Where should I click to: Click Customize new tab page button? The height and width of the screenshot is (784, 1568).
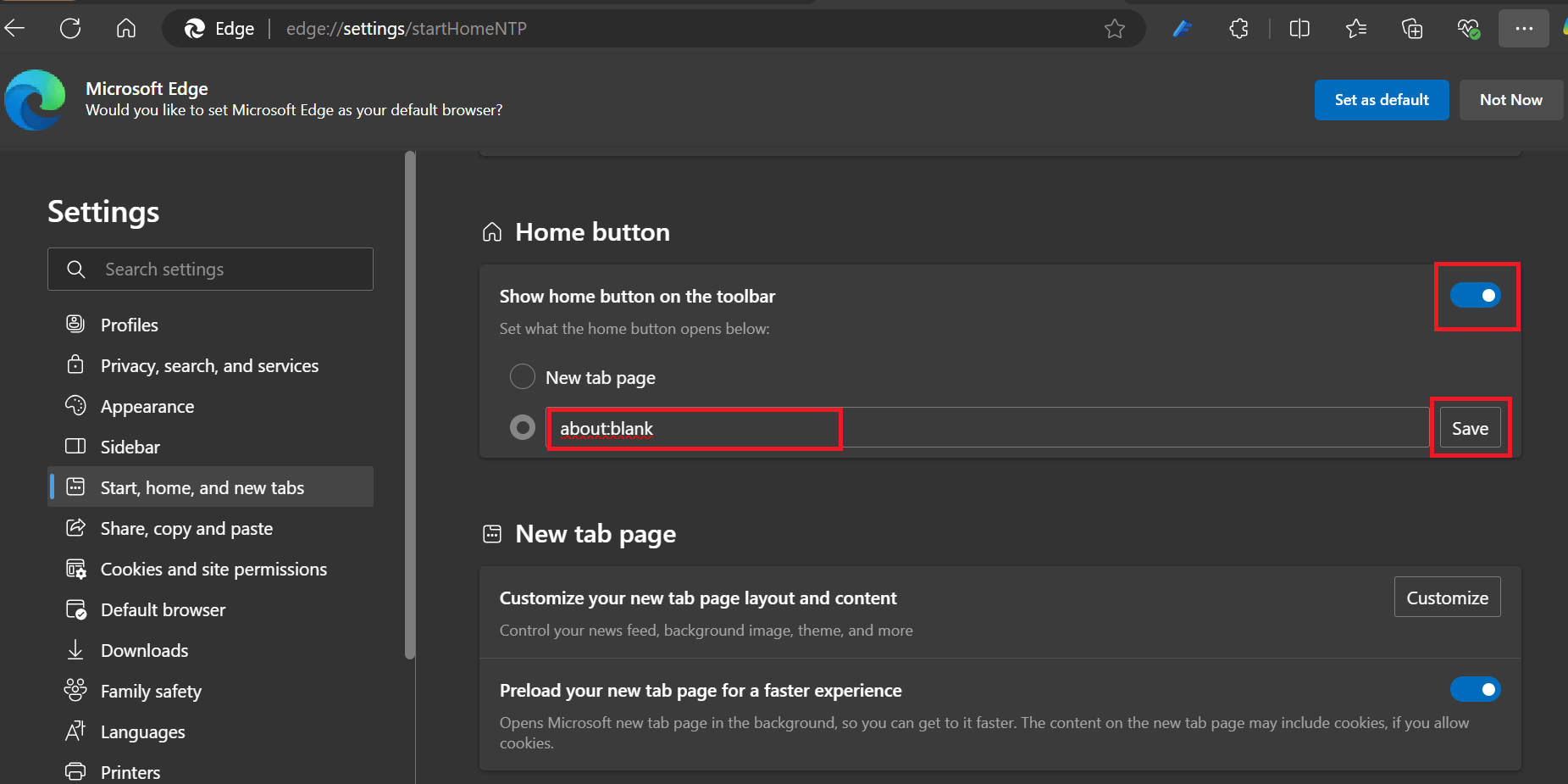click(1448, 598)
